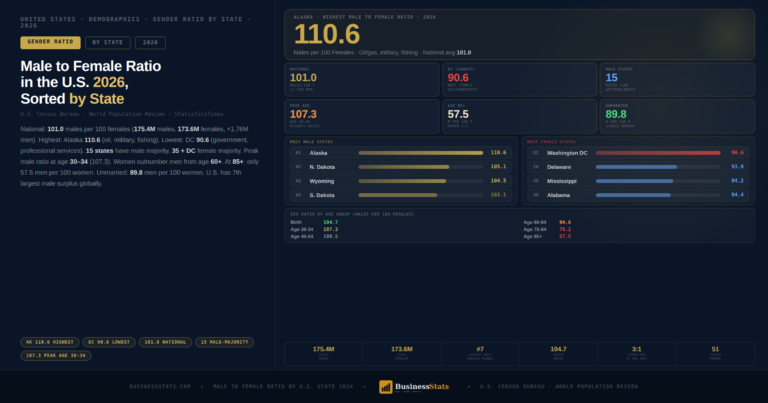Click the 175.4M total males stat

coord(323,354)
